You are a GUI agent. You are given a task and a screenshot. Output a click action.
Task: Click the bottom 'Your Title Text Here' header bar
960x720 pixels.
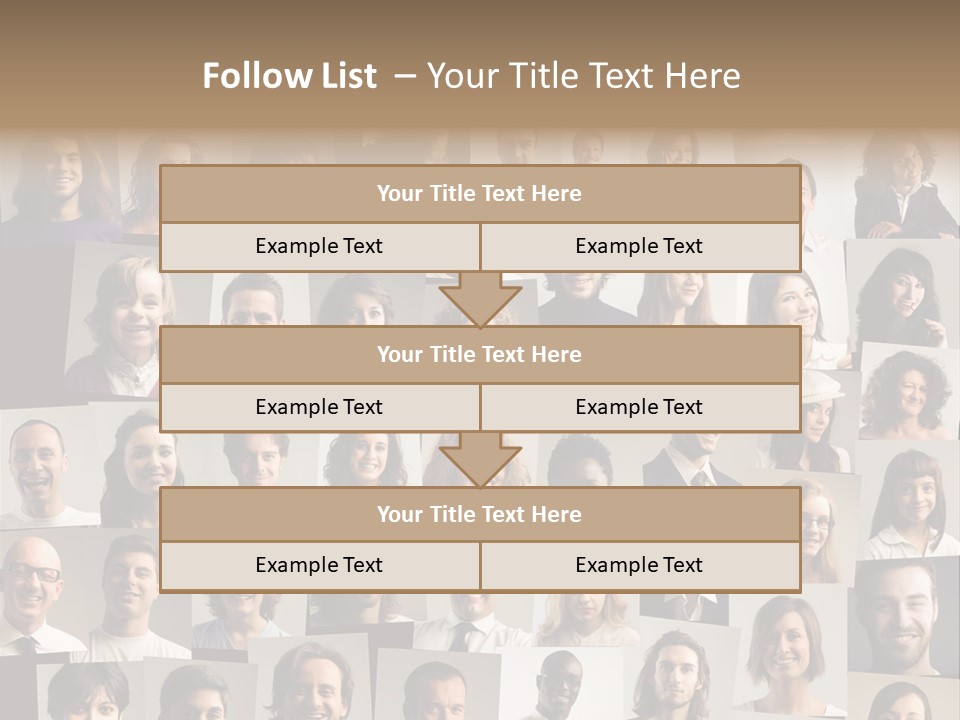(479, 515)
